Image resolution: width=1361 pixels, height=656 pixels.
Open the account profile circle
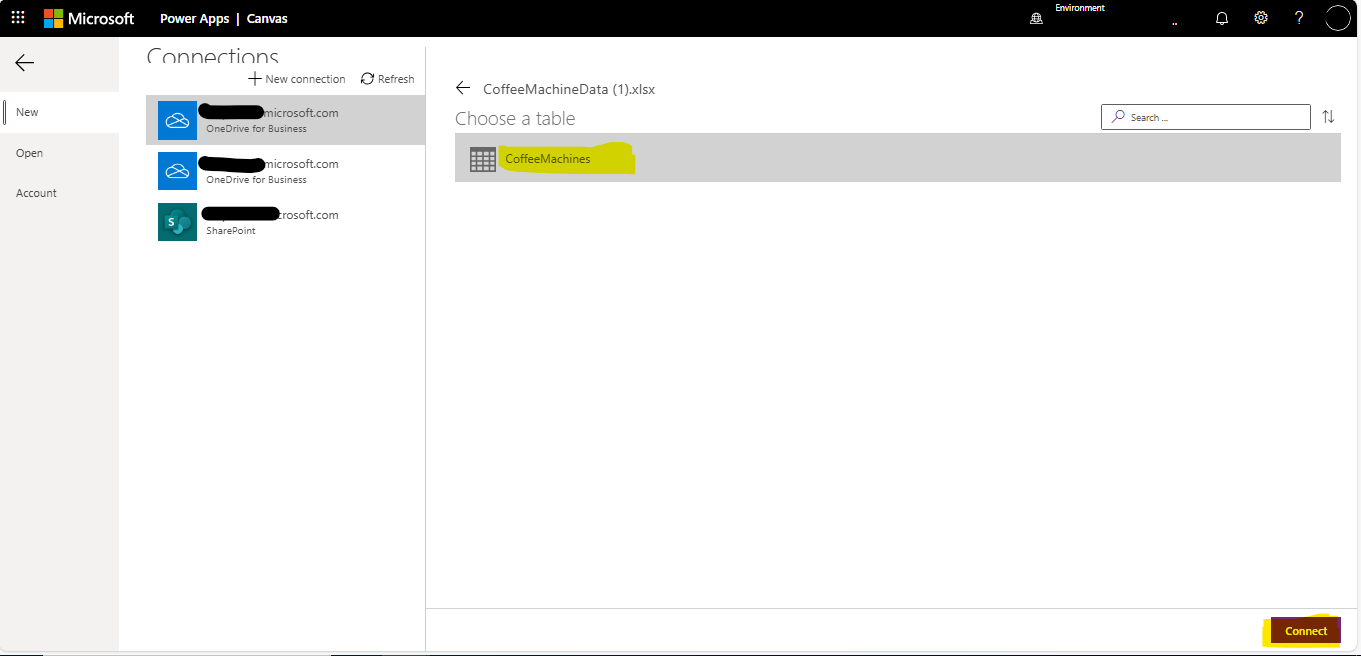[x=1337, y=18]
